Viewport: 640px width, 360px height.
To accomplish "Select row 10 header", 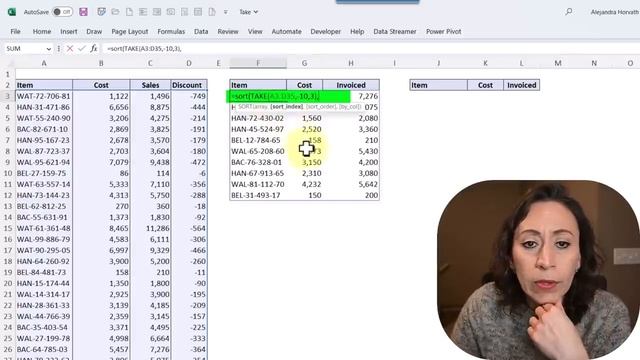I will 7,173.
